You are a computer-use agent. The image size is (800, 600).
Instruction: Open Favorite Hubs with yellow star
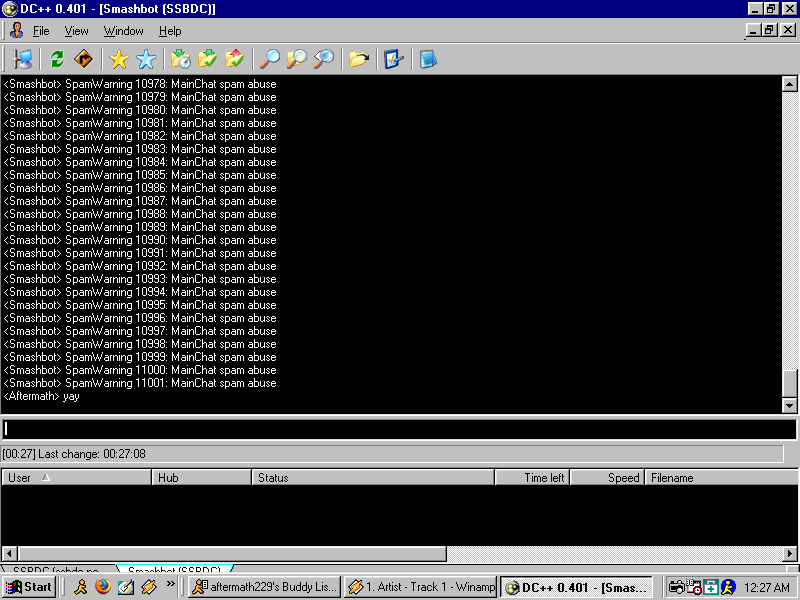pyautogui.click(x=119, y=60)
